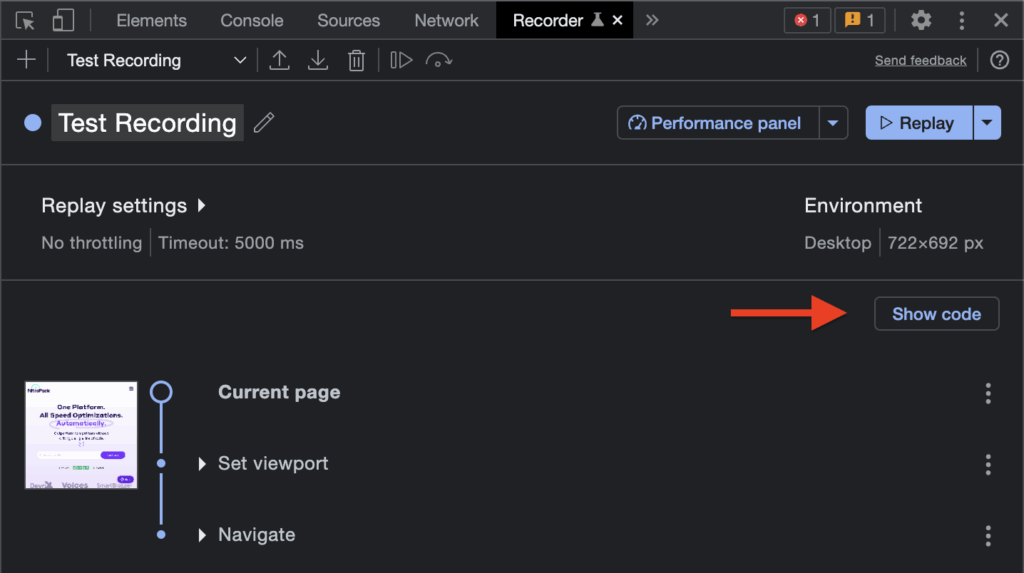Click the Current page timeline circle
This screenshot has width=1024, height=573.
(161, 392)
